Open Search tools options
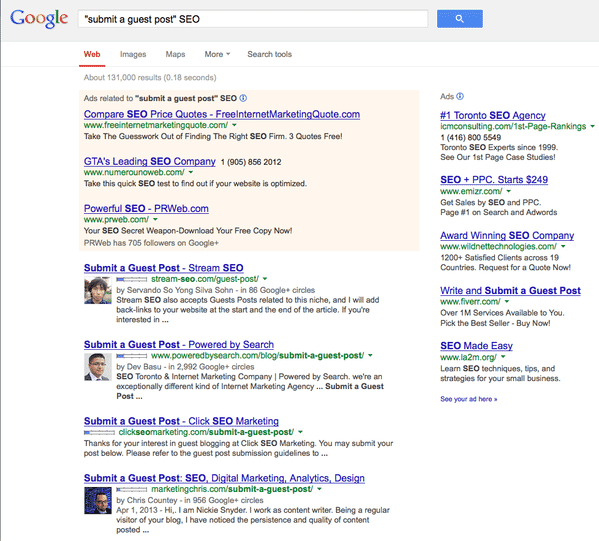Image resolution: width=599 pixels, height=541 pixels. [x=269, y=54]
